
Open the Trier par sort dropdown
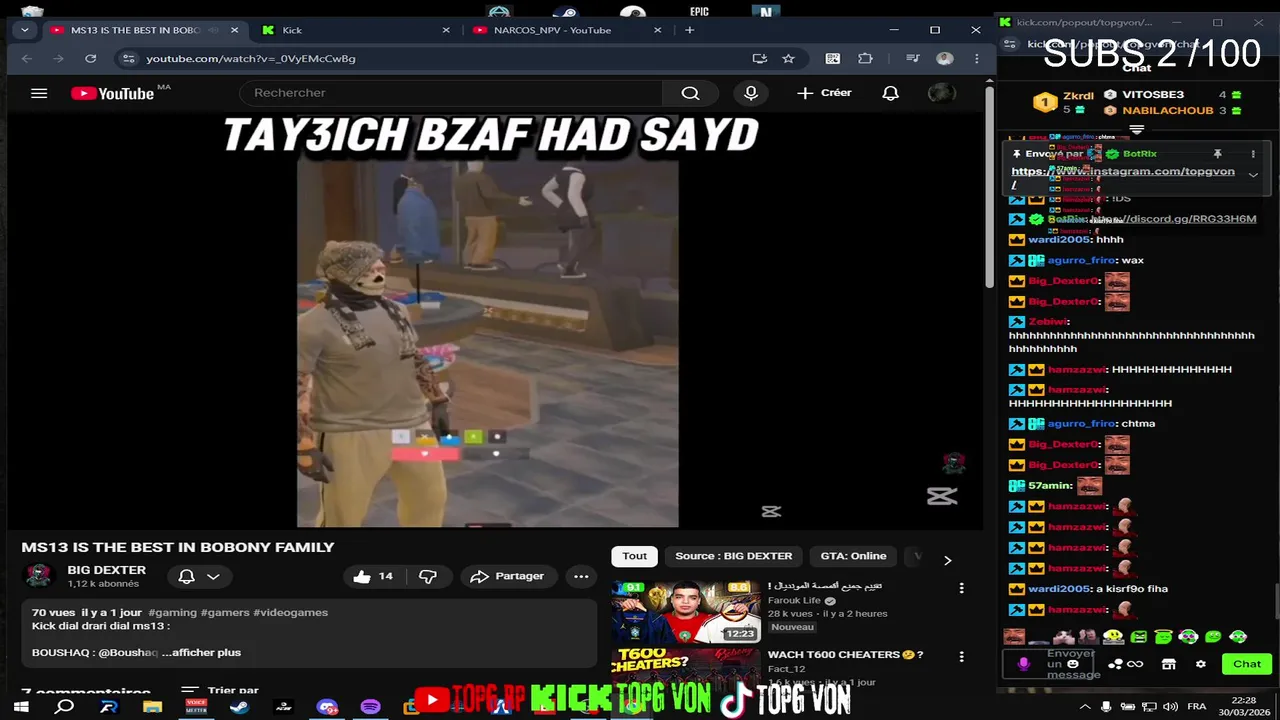[221, 690]
